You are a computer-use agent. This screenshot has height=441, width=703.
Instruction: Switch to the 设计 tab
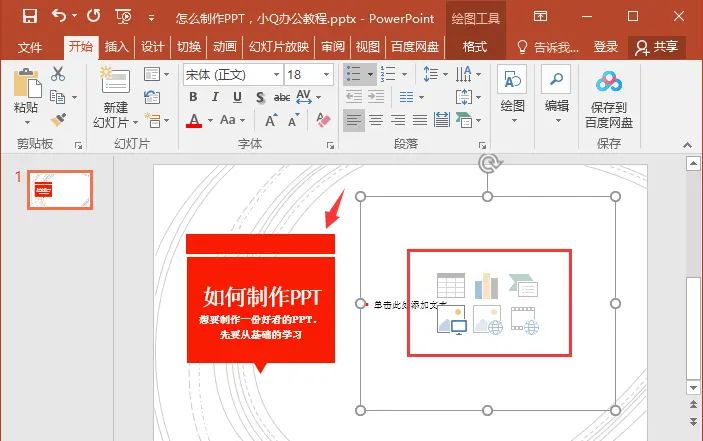(152, 46)
